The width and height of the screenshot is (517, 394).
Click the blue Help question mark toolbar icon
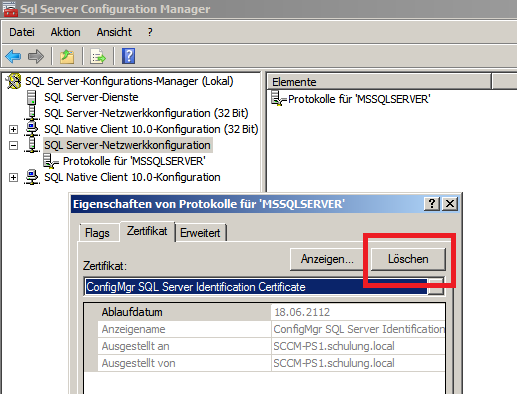tap(129, 56)
